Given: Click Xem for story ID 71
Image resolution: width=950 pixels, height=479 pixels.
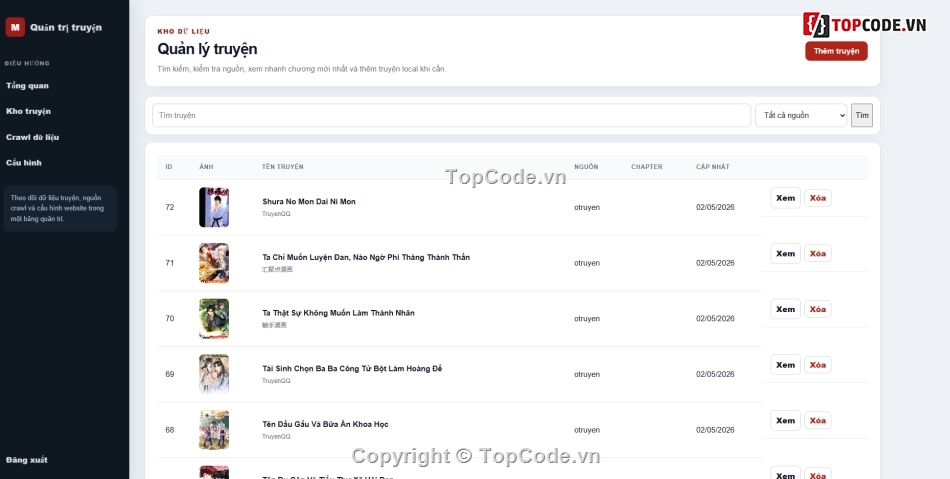Looking at the screenshot, I should point(785,254).
